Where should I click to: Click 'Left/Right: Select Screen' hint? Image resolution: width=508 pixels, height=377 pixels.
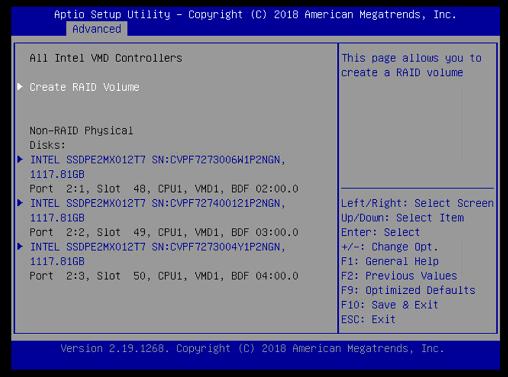417,203
